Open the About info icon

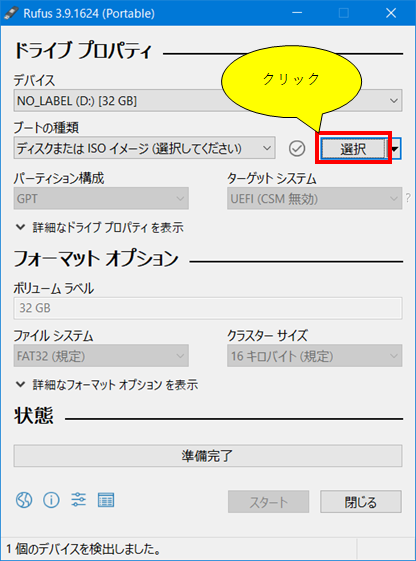[51, 499]
